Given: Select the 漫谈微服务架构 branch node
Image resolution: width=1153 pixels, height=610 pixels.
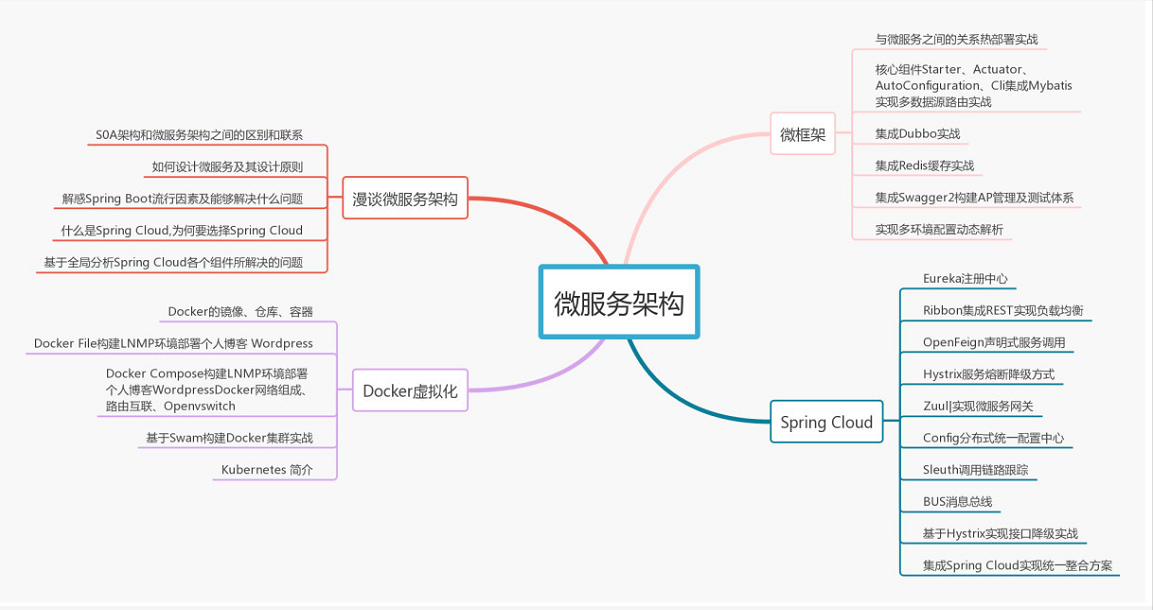Looking at the screenshot, I should click(406, 198).
